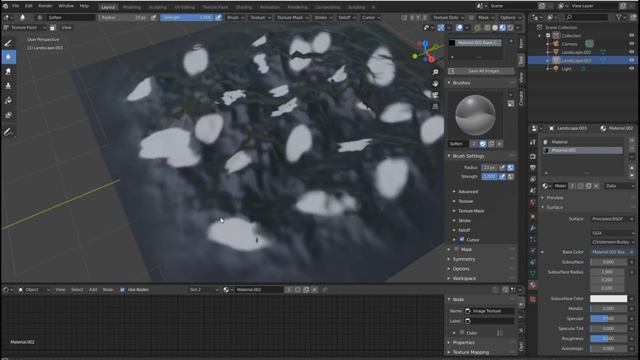Image resolution: width=640 pixels, height=360 pixels.
Task: Toggle the Mask panel checkbox
Action: [457, 249]
